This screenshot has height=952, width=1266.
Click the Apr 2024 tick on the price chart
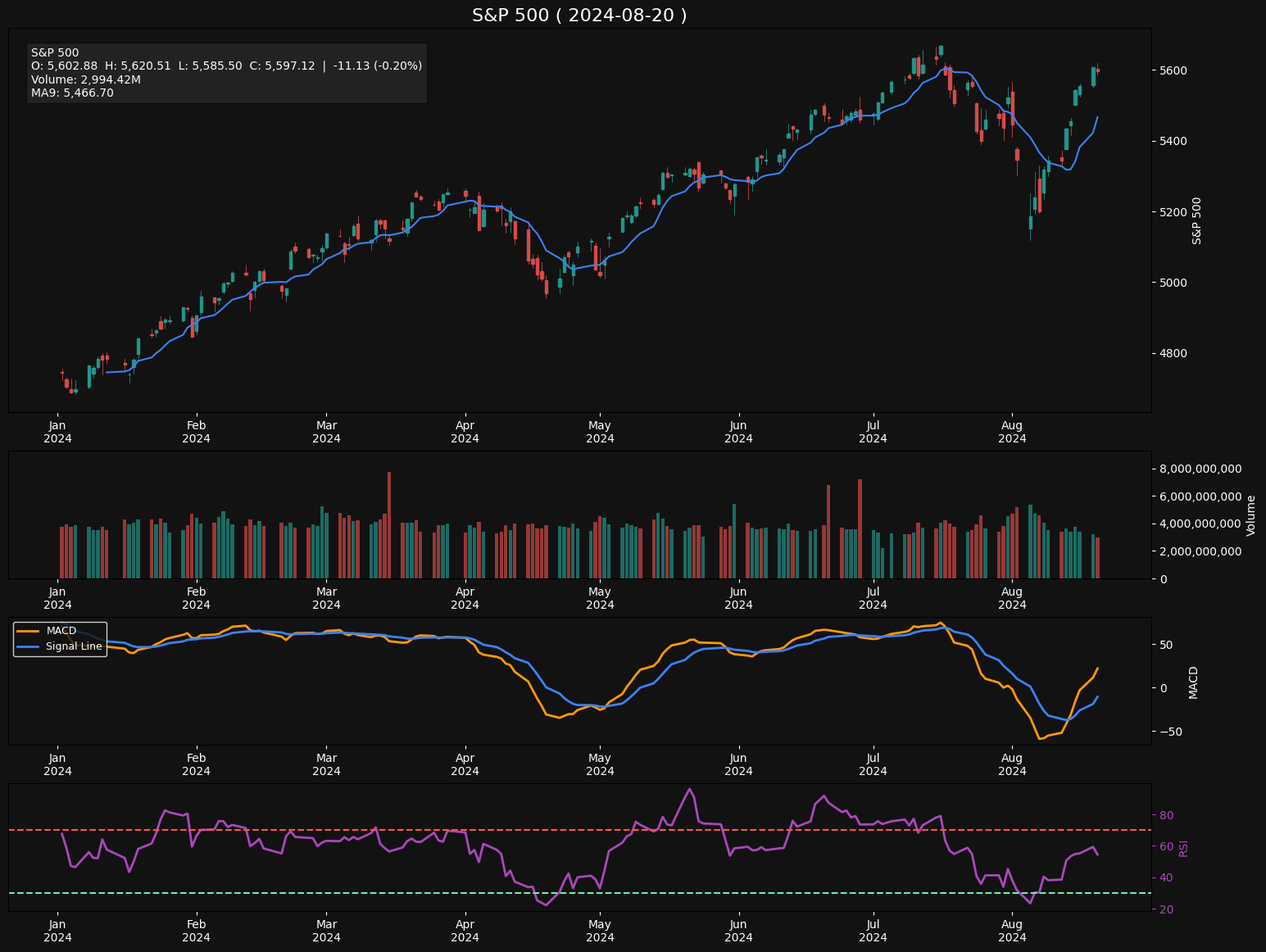[465, 432]
